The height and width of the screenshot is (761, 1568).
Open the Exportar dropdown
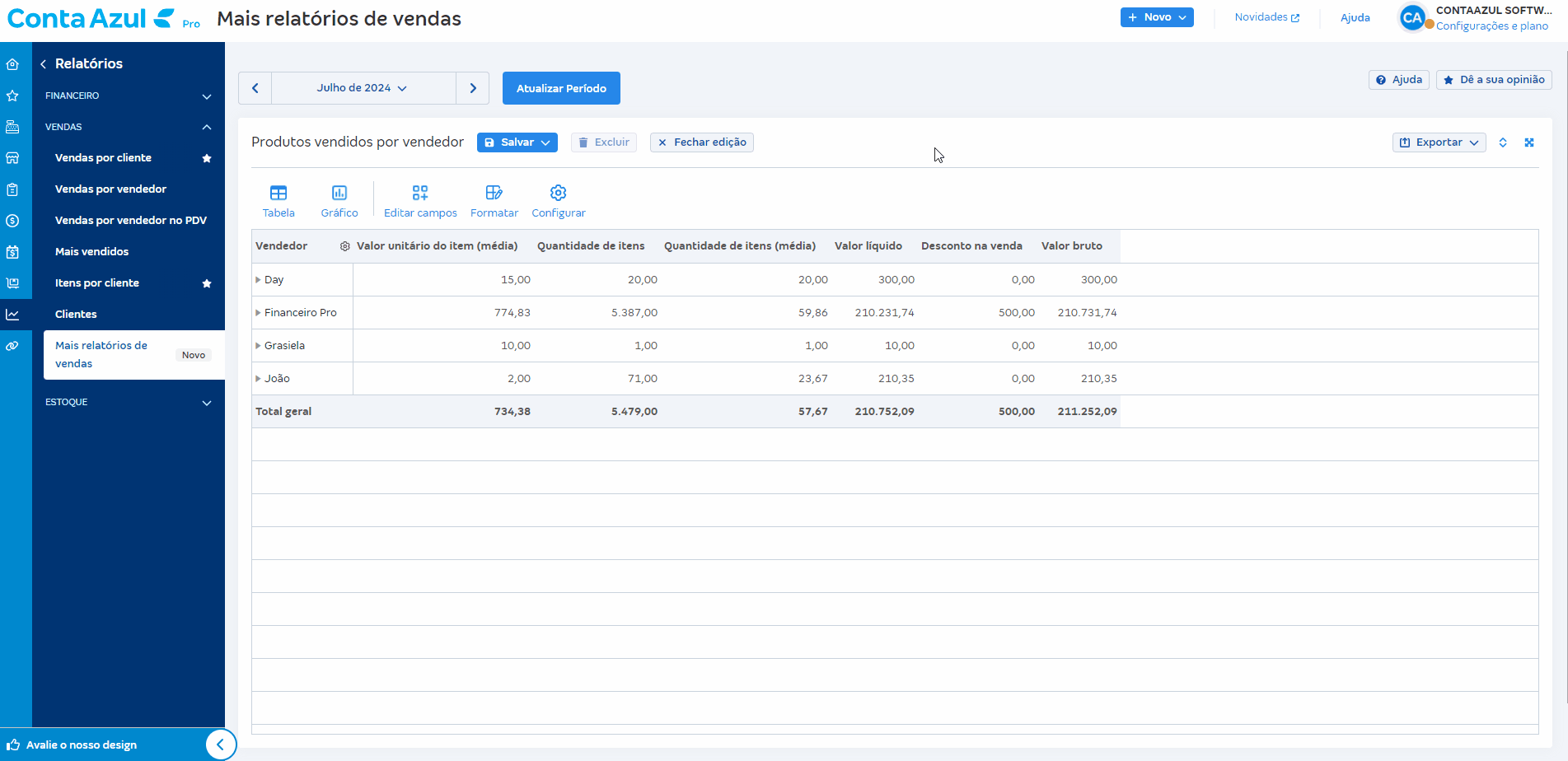1439,142
